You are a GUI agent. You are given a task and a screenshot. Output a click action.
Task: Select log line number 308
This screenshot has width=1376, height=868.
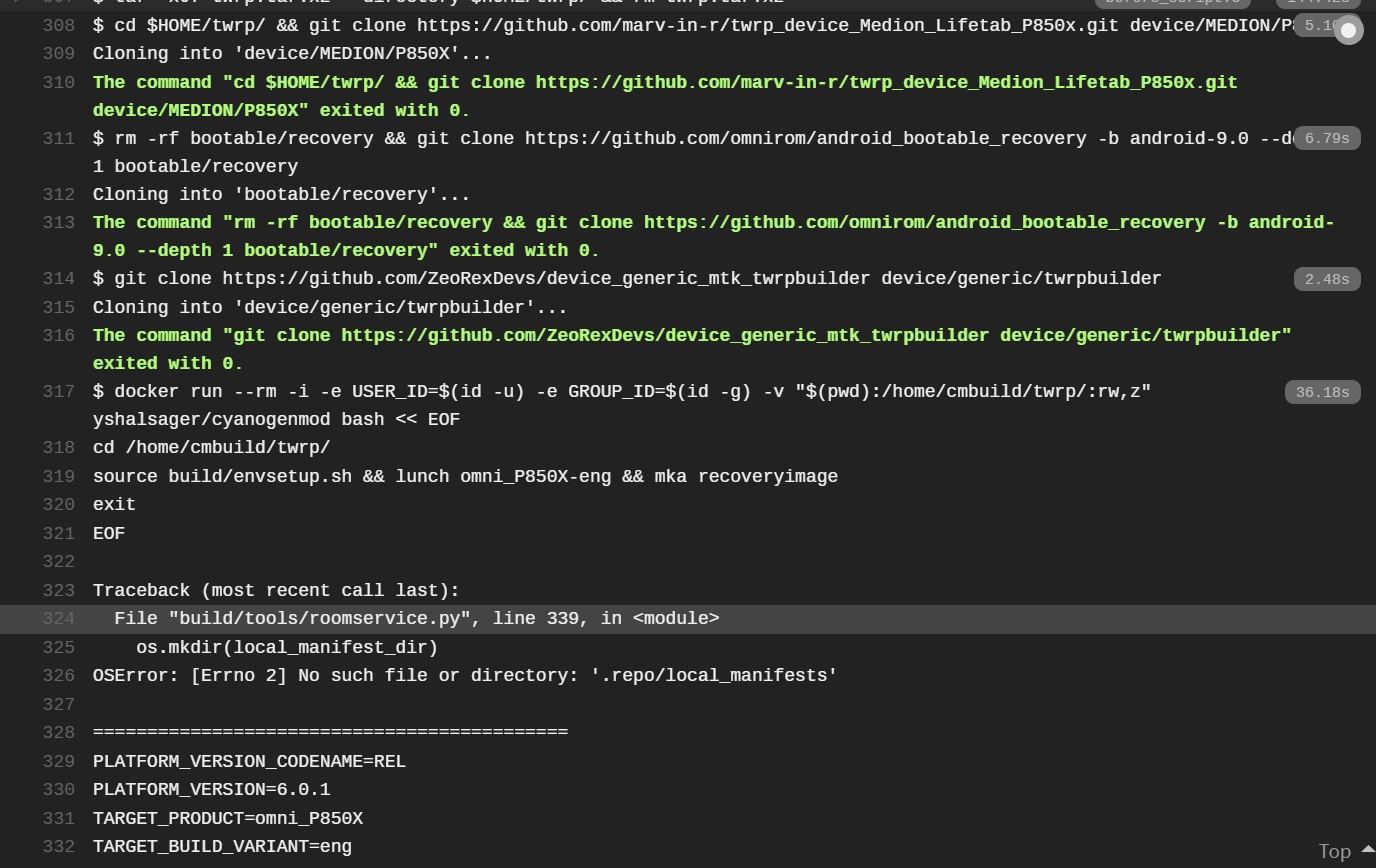(59, 25)
